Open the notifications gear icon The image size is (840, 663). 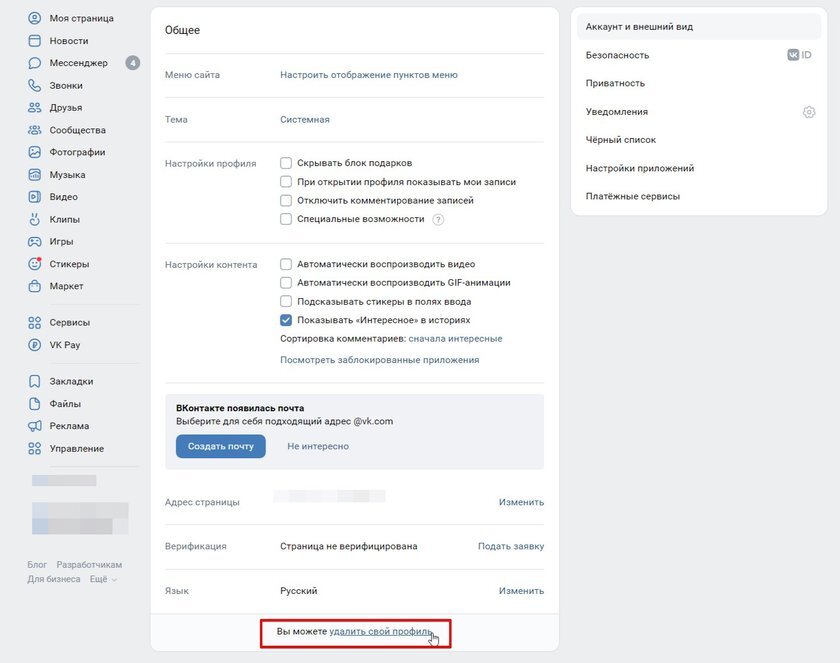tap(809, 112)
